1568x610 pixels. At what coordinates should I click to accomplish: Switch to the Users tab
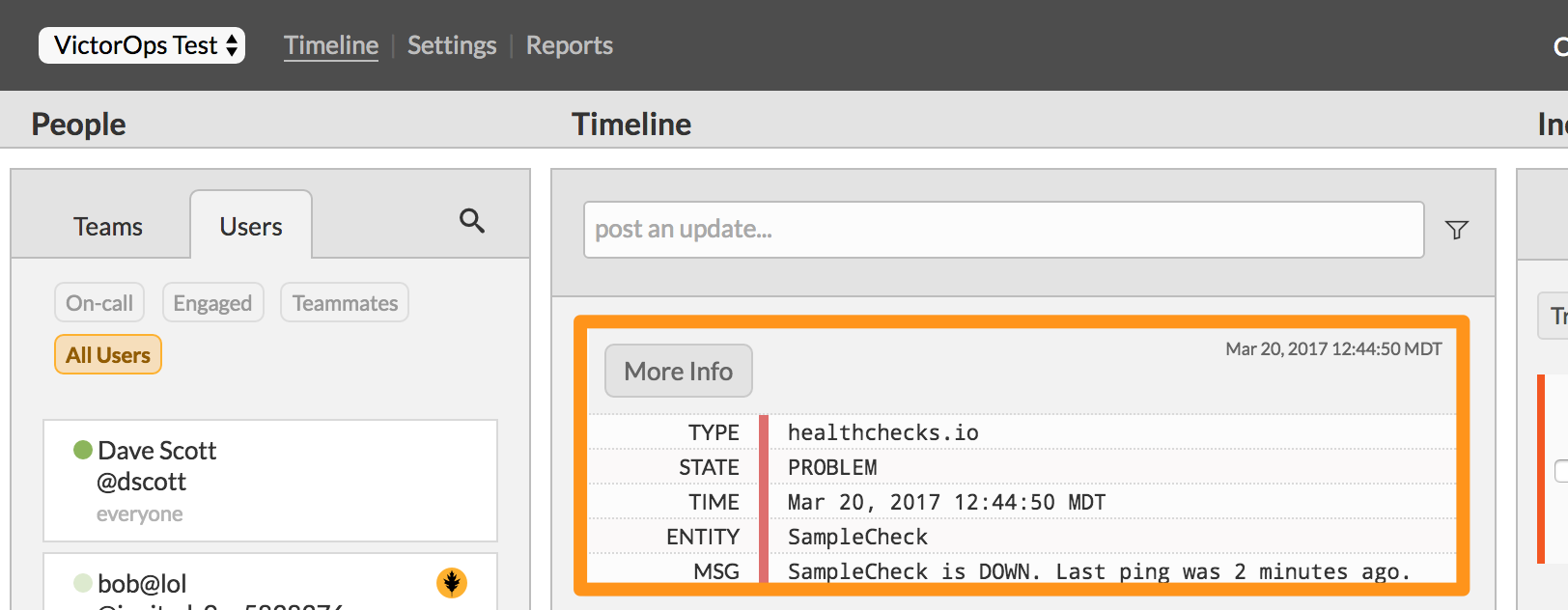click(x=251, y=226)
